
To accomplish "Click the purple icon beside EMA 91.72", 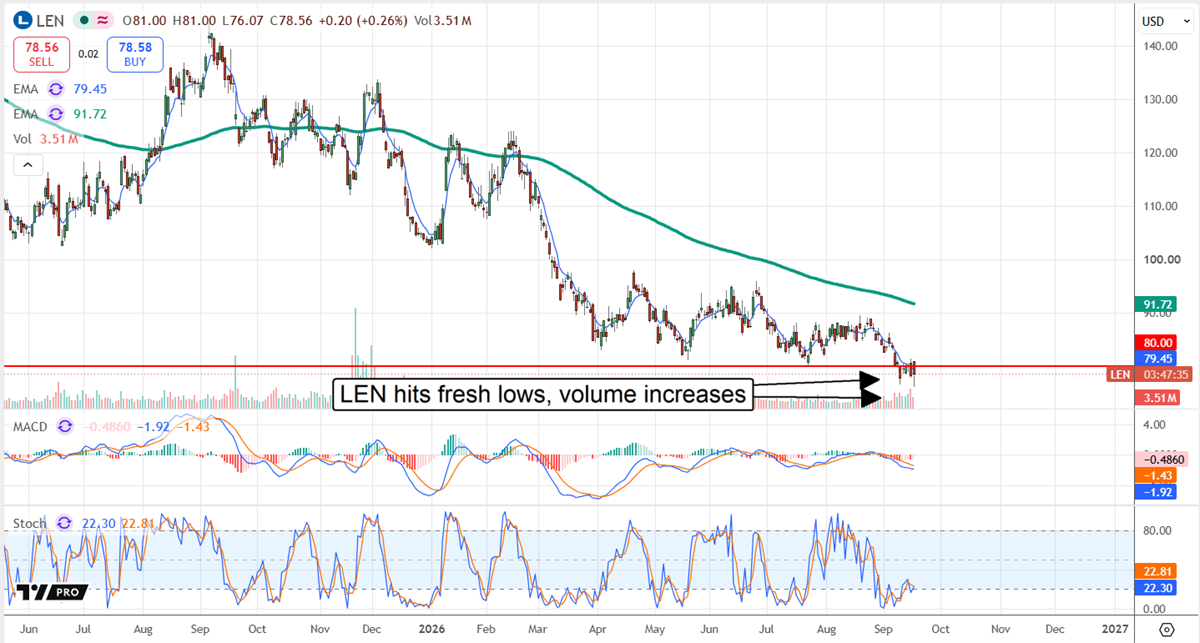I will [57, 114].
